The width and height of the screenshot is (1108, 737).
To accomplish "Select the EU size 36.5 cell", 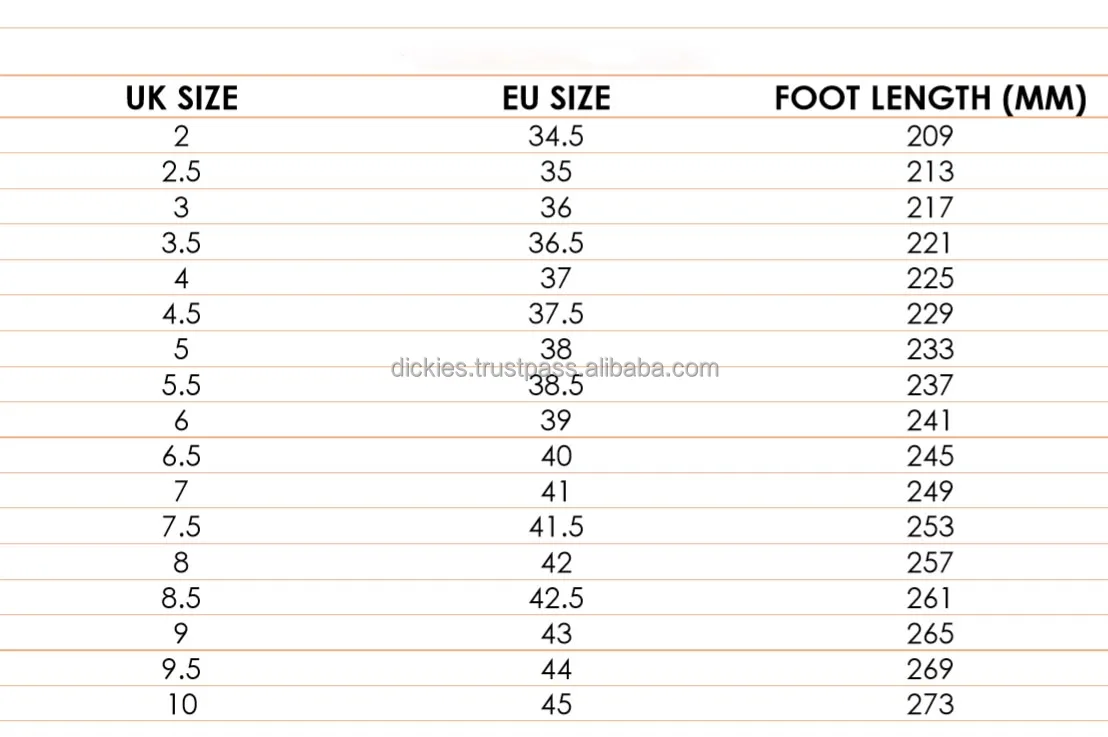I will [x=555, y=243].
